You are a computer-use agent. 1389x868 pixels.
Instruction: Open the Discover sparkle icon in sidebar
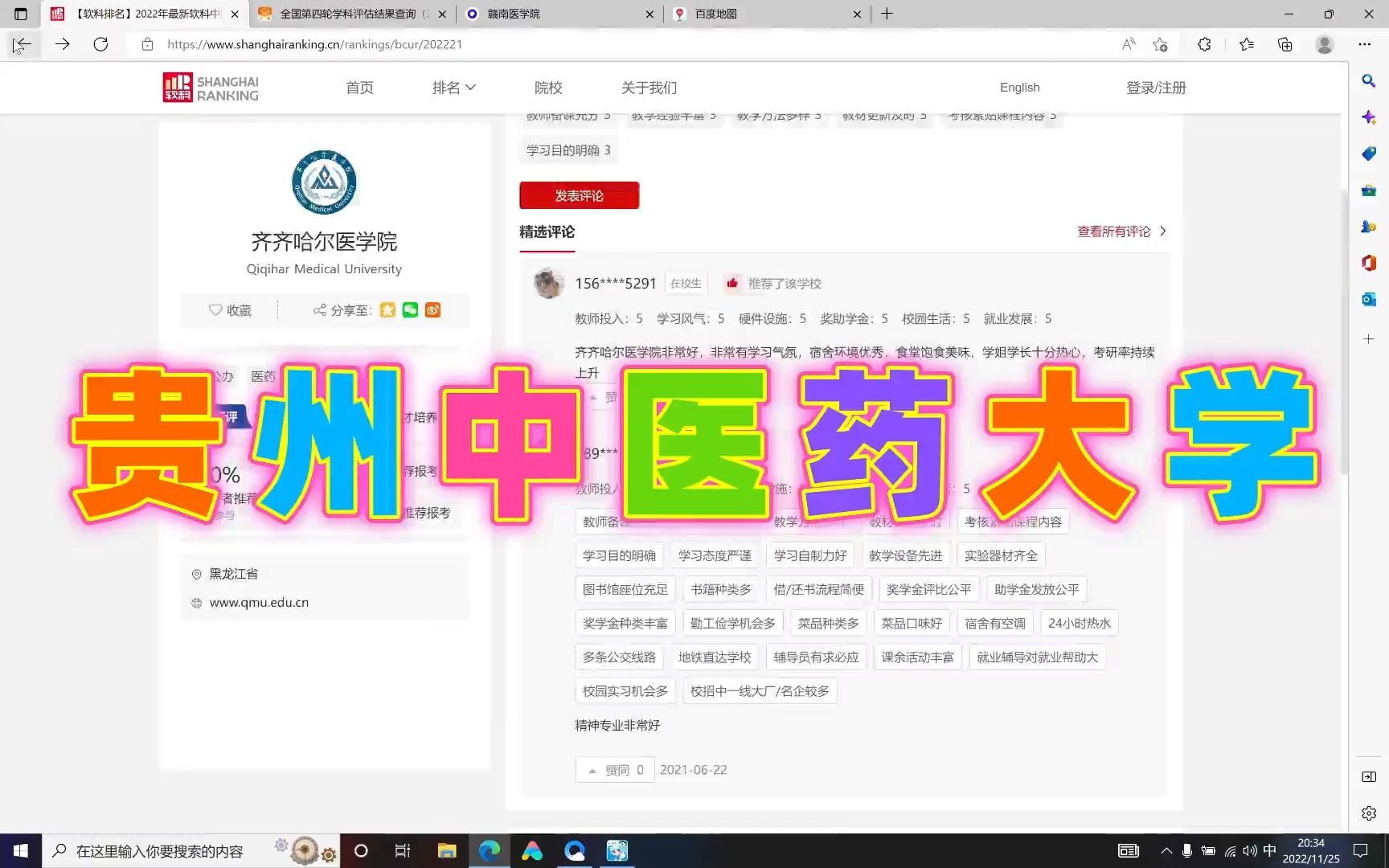click(1369, 117)
